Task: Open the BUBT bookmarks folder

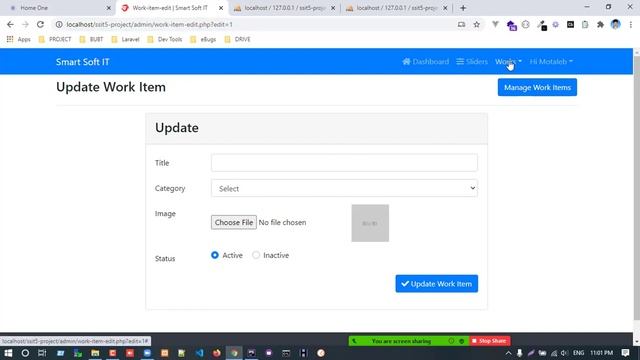Action: (x=91, y=39)
